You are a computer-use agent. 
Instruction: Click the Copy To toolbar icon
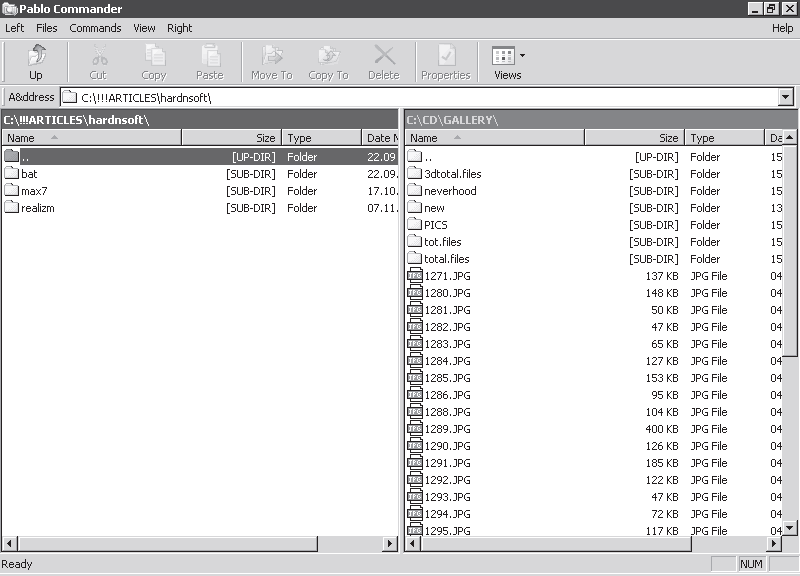click(x=328, y=56)
